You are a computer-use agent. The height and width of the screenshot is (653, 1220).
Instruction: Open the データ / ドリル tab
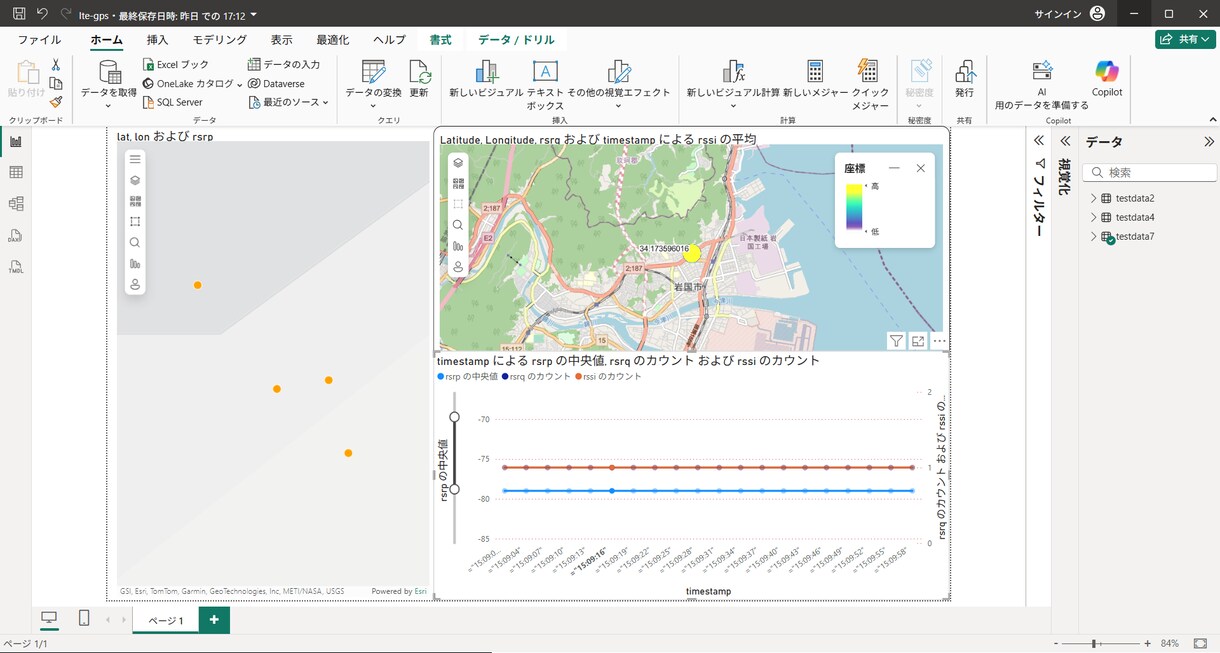tap(516, 40)
